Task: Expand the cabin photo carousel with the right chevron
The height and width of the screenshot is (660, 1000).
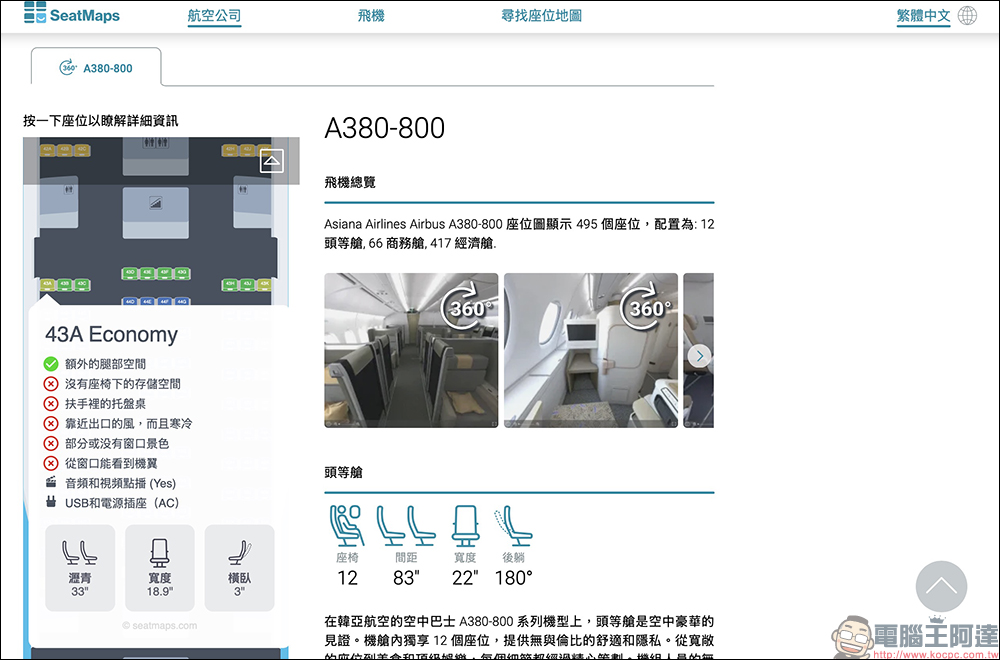Action: [x=699, y=355]
